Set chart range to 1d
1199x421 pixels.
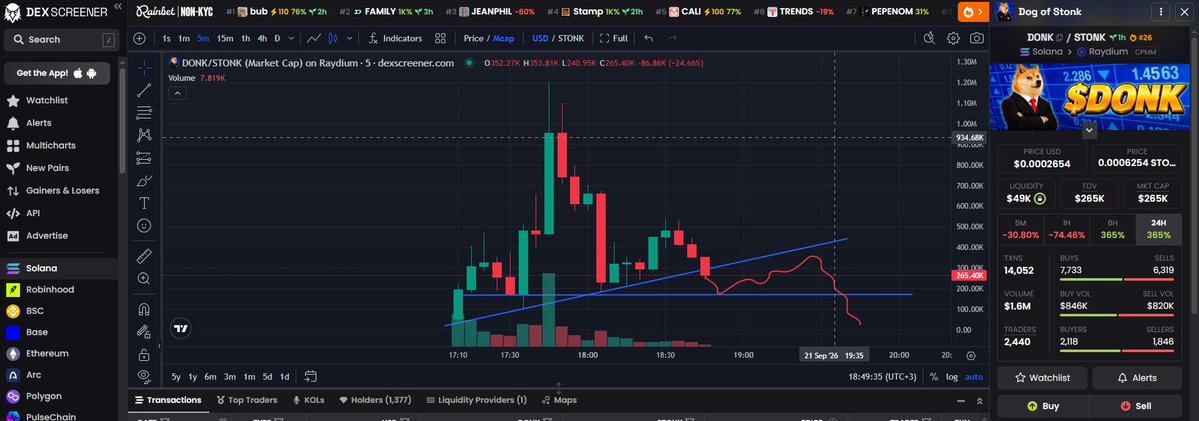click(x=284, y=377)
